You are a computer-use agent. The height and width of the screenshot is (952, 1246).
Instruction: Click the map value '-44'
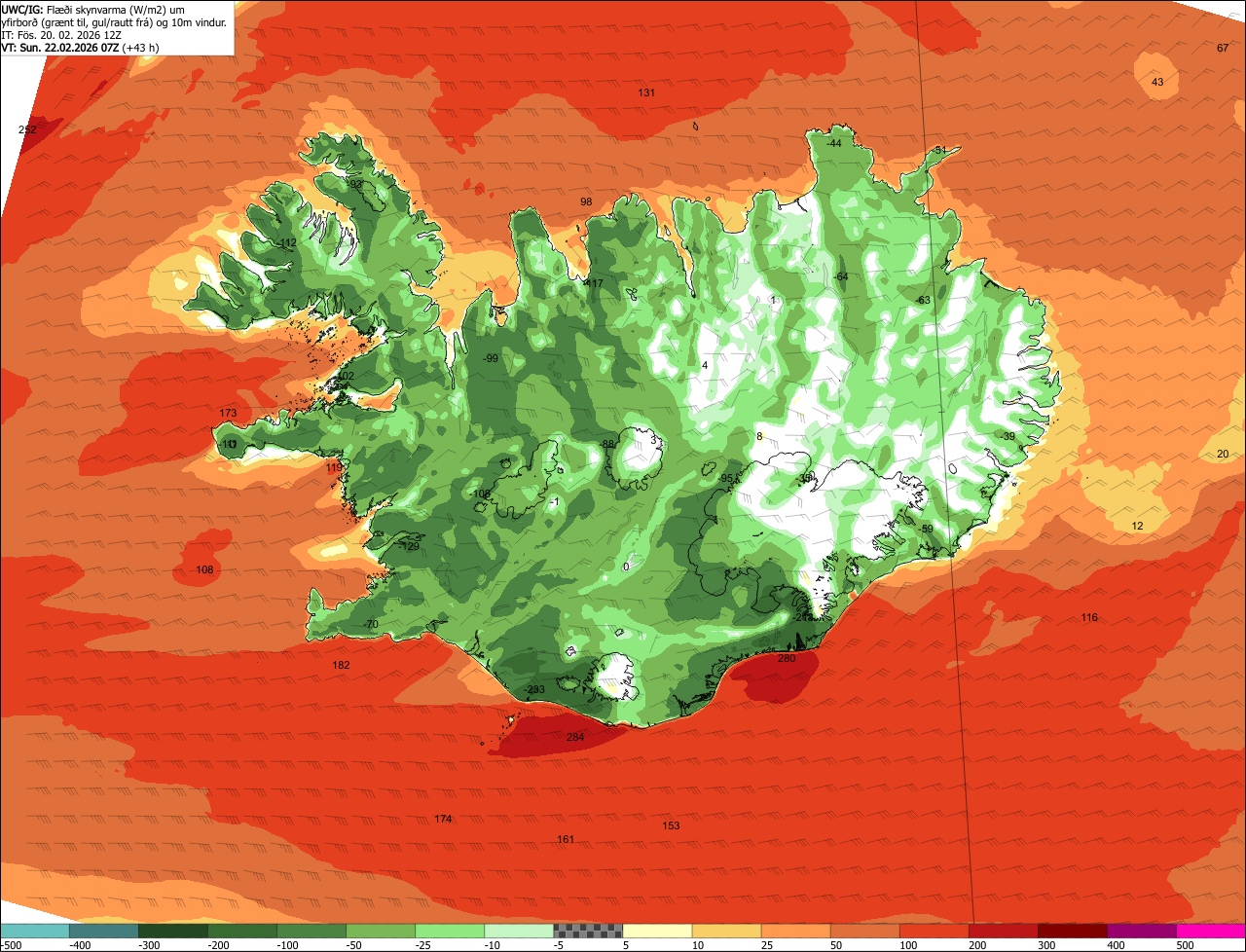(833, 143)
